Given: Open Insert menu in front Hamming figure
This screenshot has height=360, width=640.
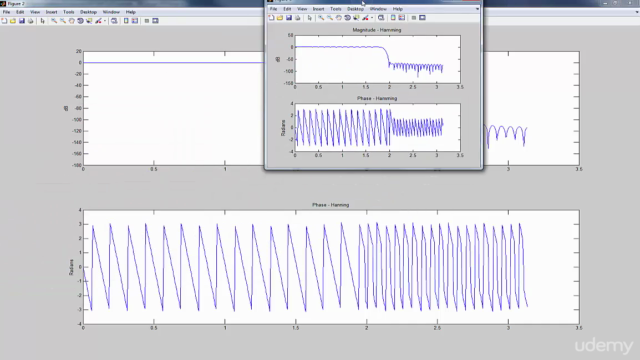Looking at the screenshot, I should (318, 9).
